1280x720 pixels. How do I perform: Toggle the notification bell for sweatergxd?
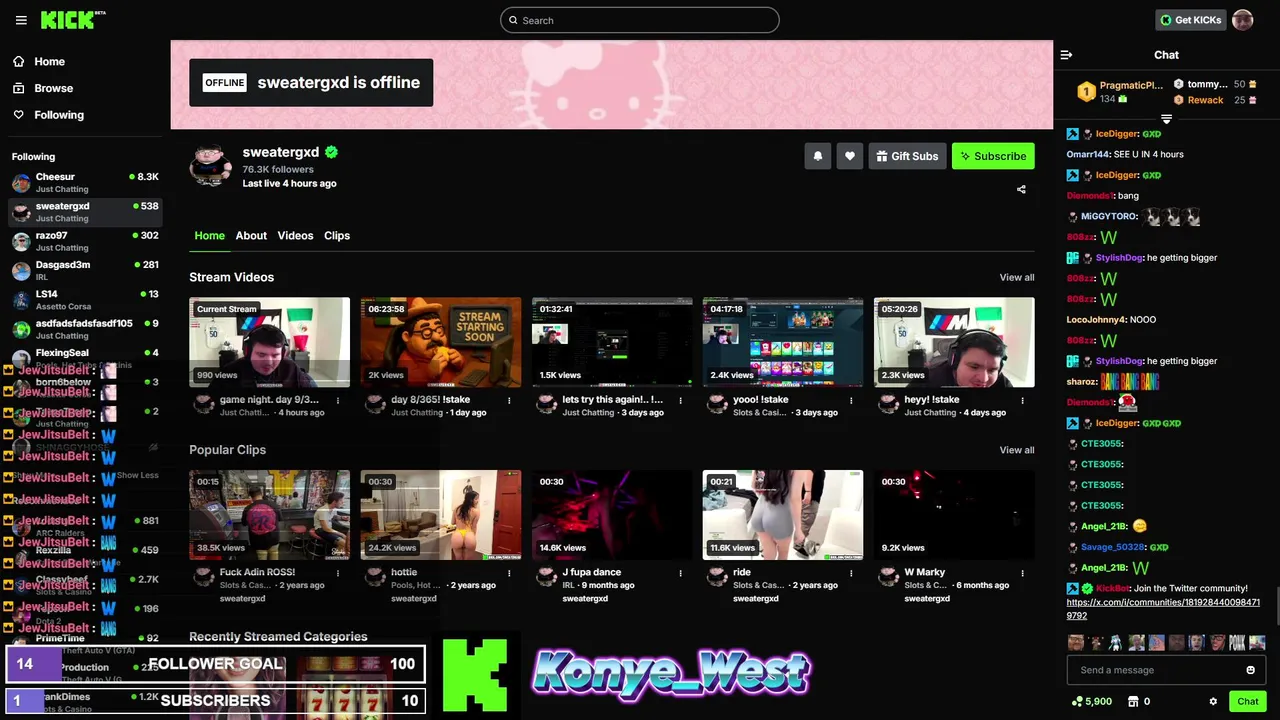coord(817,156)
